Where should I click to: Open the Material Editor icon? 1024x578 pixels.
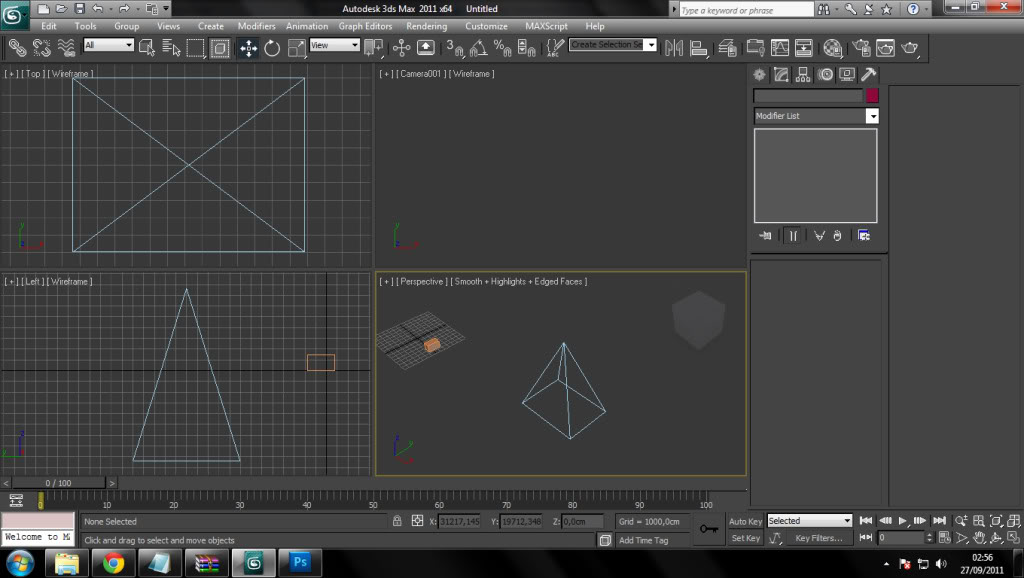click(x=832, y=48)
